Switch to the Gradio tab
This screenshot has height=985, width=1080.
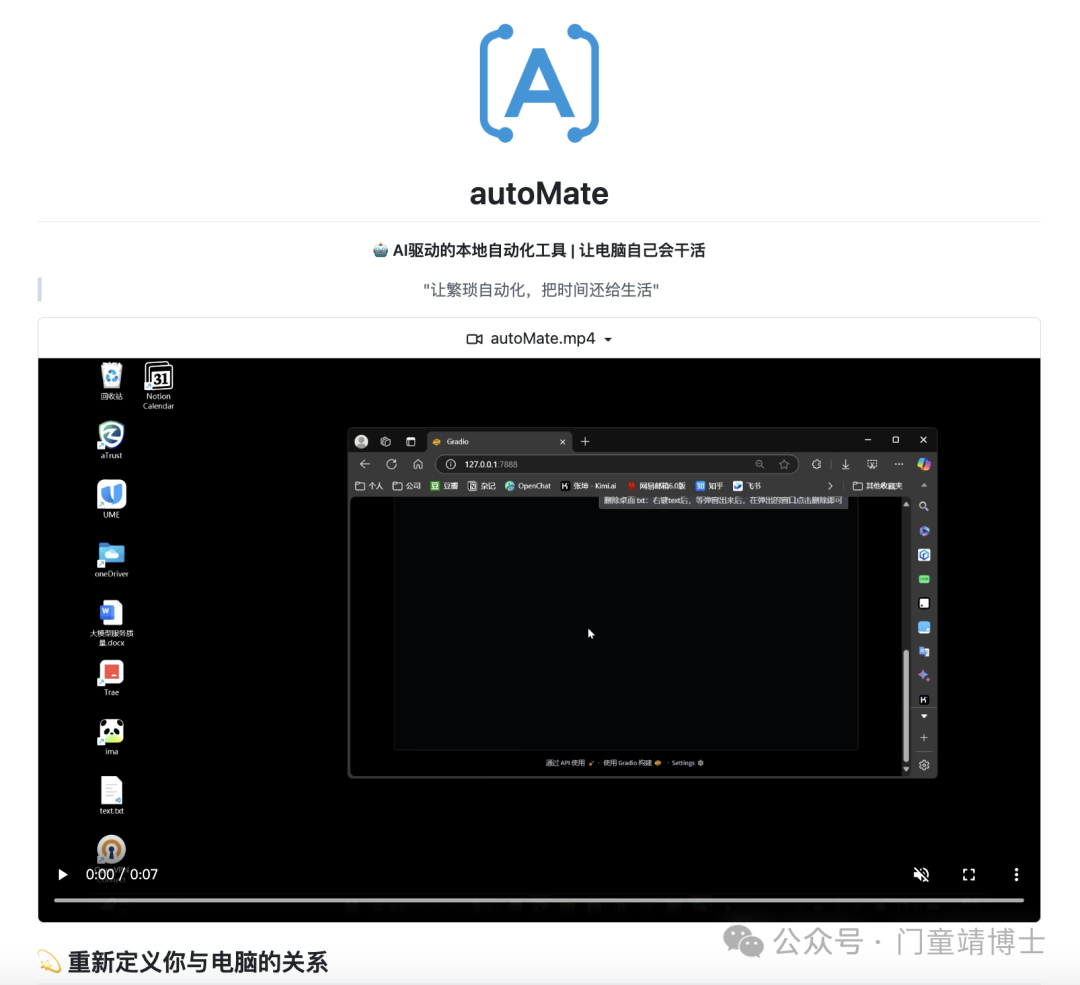pos(500,442)
